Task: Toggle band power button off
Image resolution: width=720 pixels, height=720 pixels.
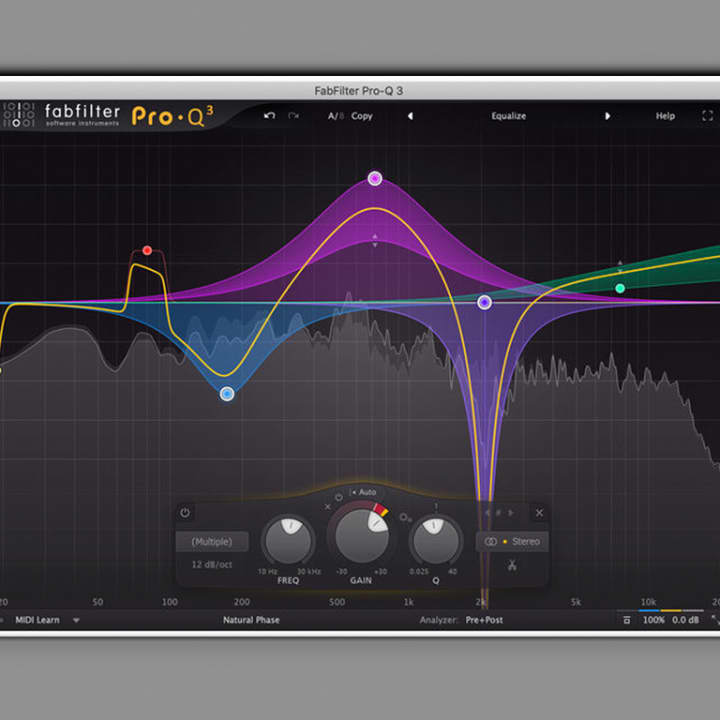Action: (x=185, y=512)
